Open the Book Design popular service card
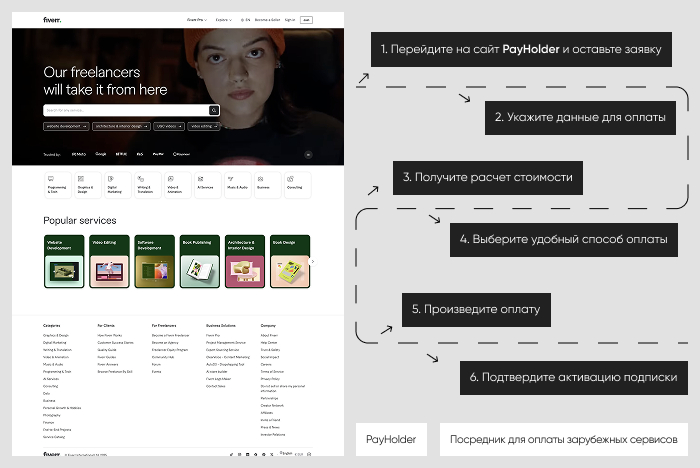This screenshot has height=468, width=700. pyautogui.click(x=290, y=261)
